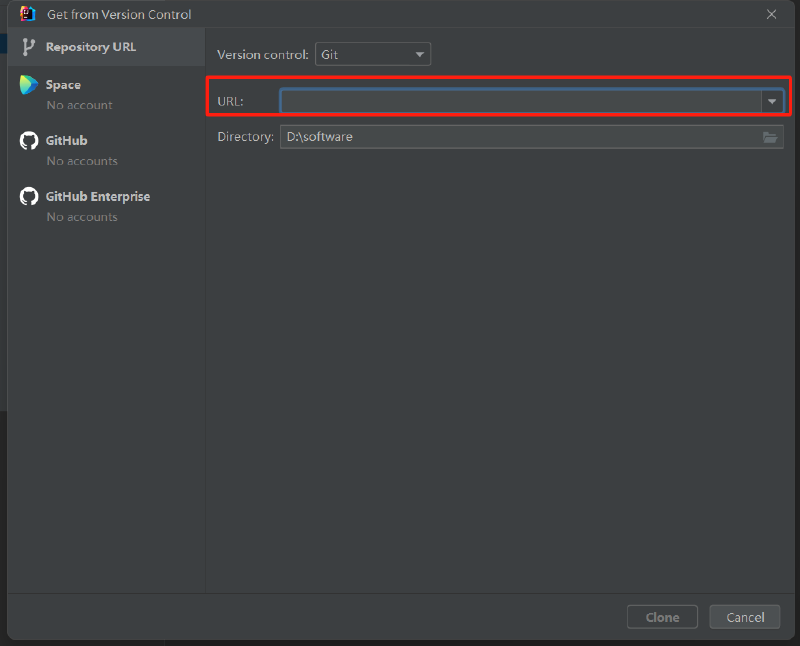Image resolution: width=800 pixels, height=646 pixels.
Task: Click the Repository URL branch icon
Action: click(29, 47)
